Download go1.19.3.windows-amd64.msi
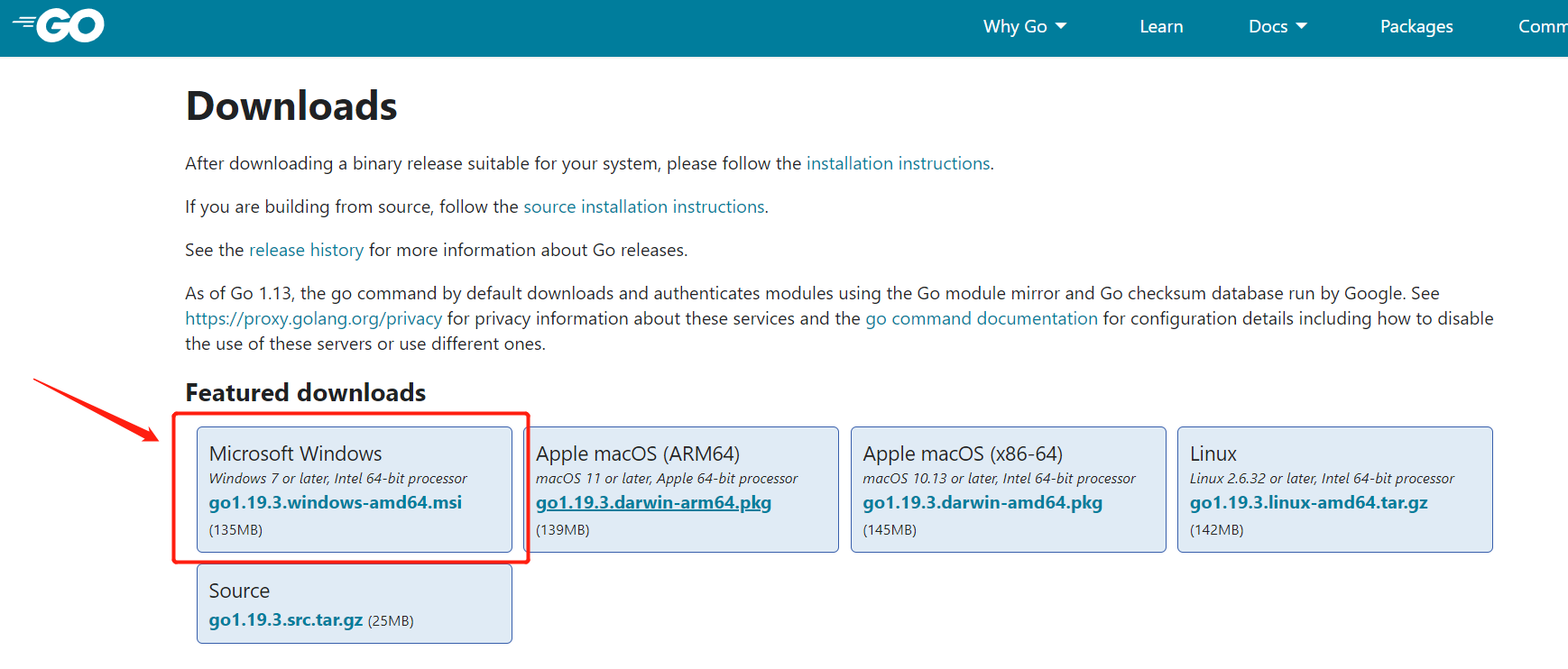Image resolution: width=1568 pixels, height=669 pixels. tap(336, 502)
